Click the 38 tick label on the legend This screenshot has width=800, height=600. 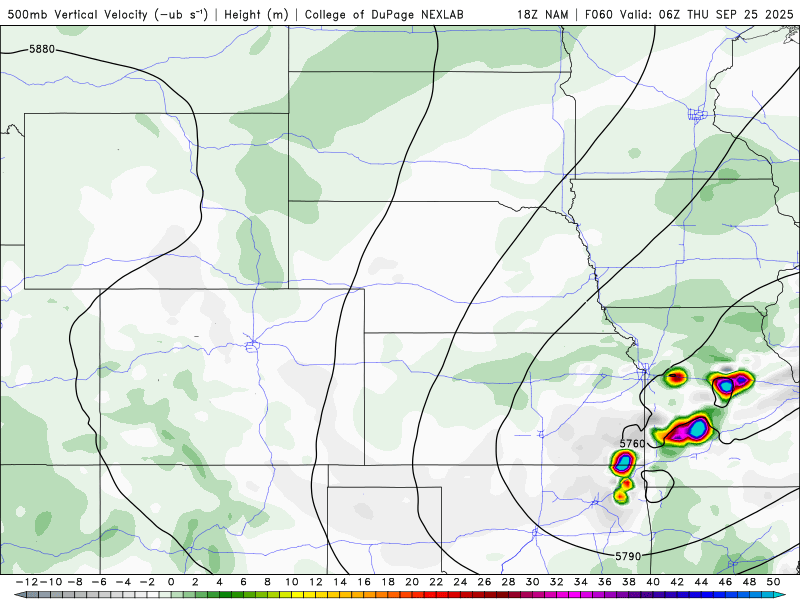pos(629,582)
